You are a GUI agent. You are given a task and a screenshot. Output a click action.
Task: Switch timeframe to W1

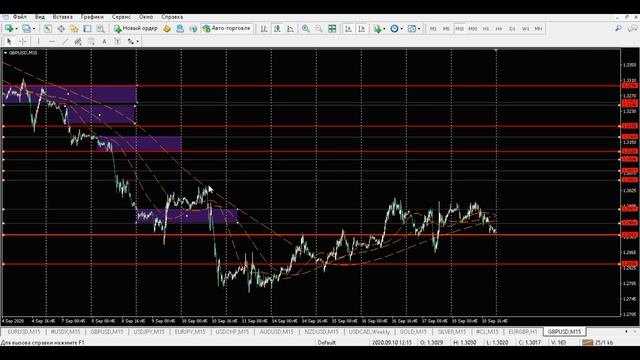[525, 29]
